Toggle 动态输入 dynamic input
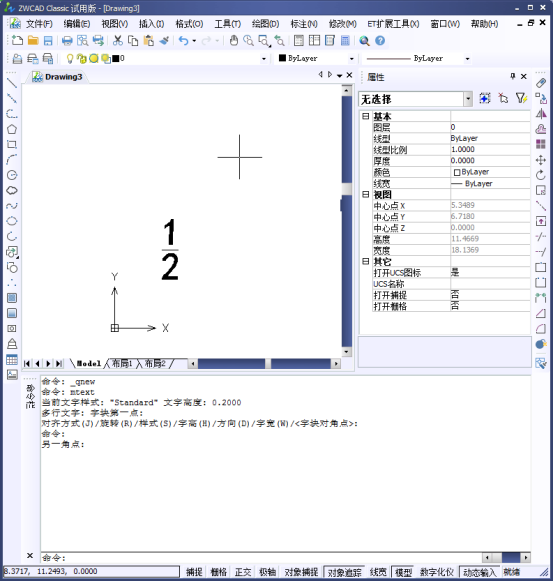This screenshot has width=554, height=582. (x=480, y=572)
